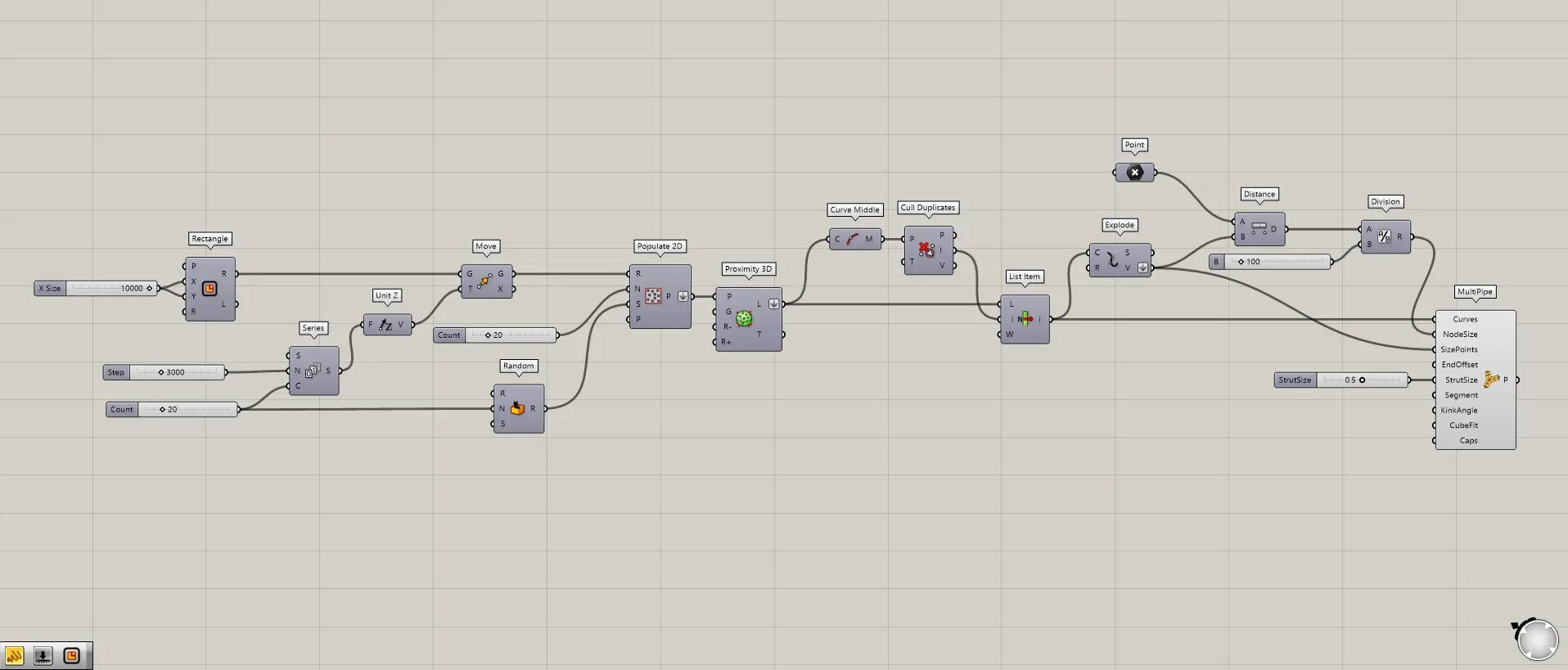Click the Random component icon
Screen dimensions: 1568x670
[x=517, y=408]
